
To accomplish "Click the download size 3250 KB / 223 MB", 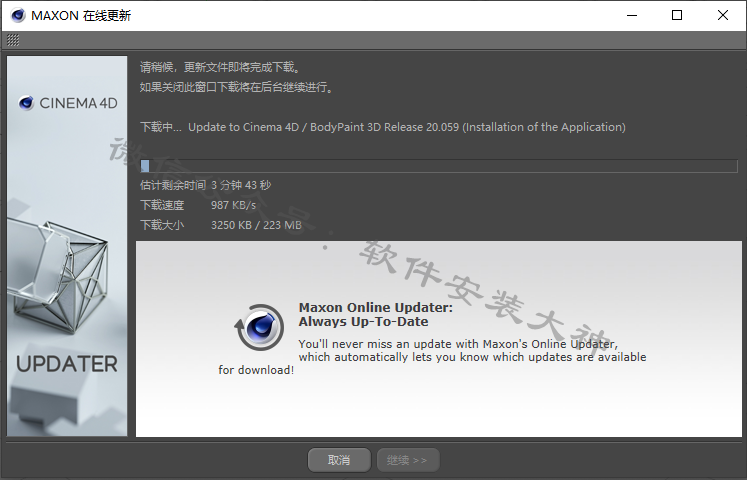I will tap(256, 225).
